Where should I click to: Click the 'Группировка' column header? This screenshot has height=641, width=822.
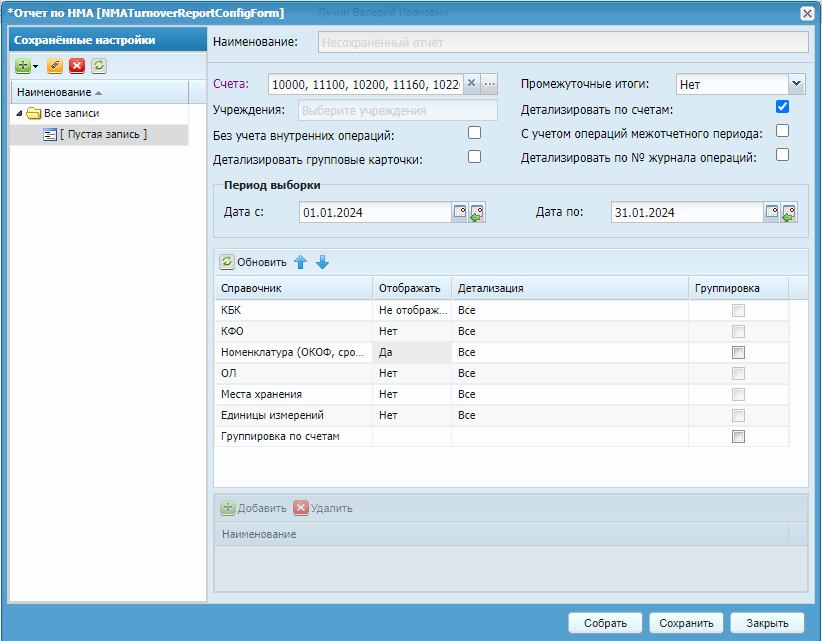coord(739,288)
